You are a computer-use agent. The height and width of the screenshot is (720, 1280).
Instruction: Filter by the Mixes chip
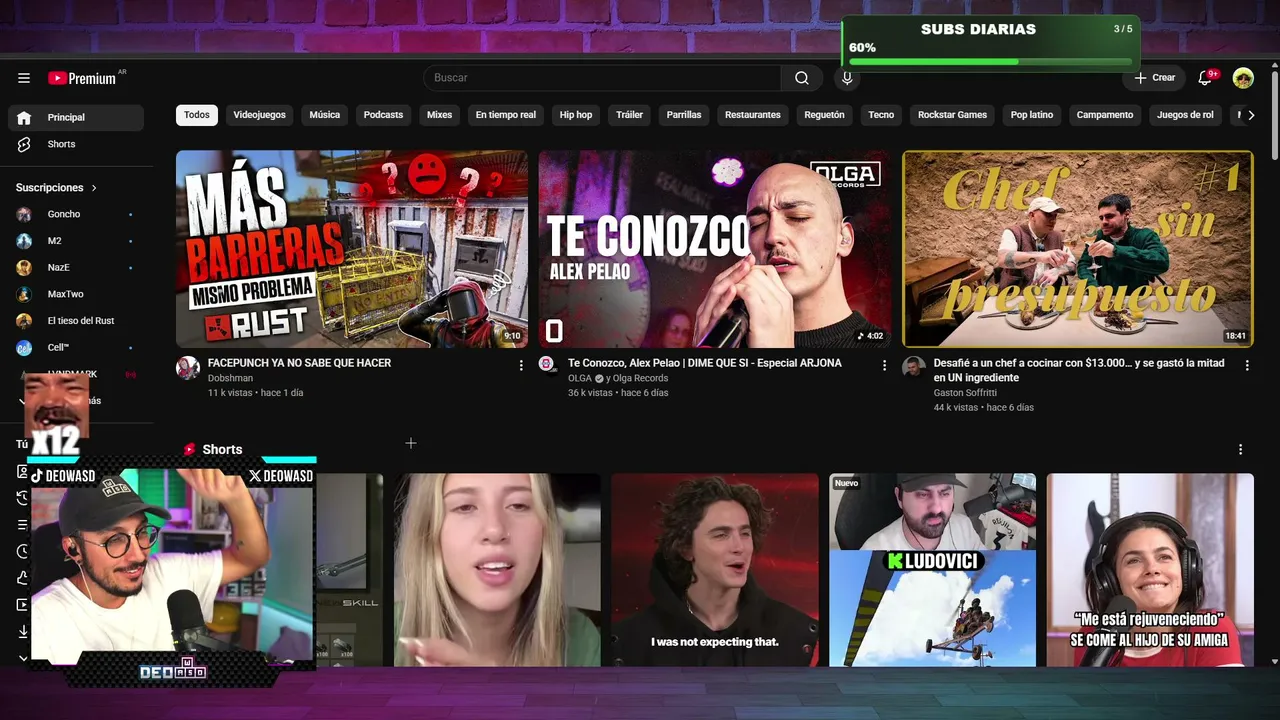pyautogui.click(x=440, y=115)
